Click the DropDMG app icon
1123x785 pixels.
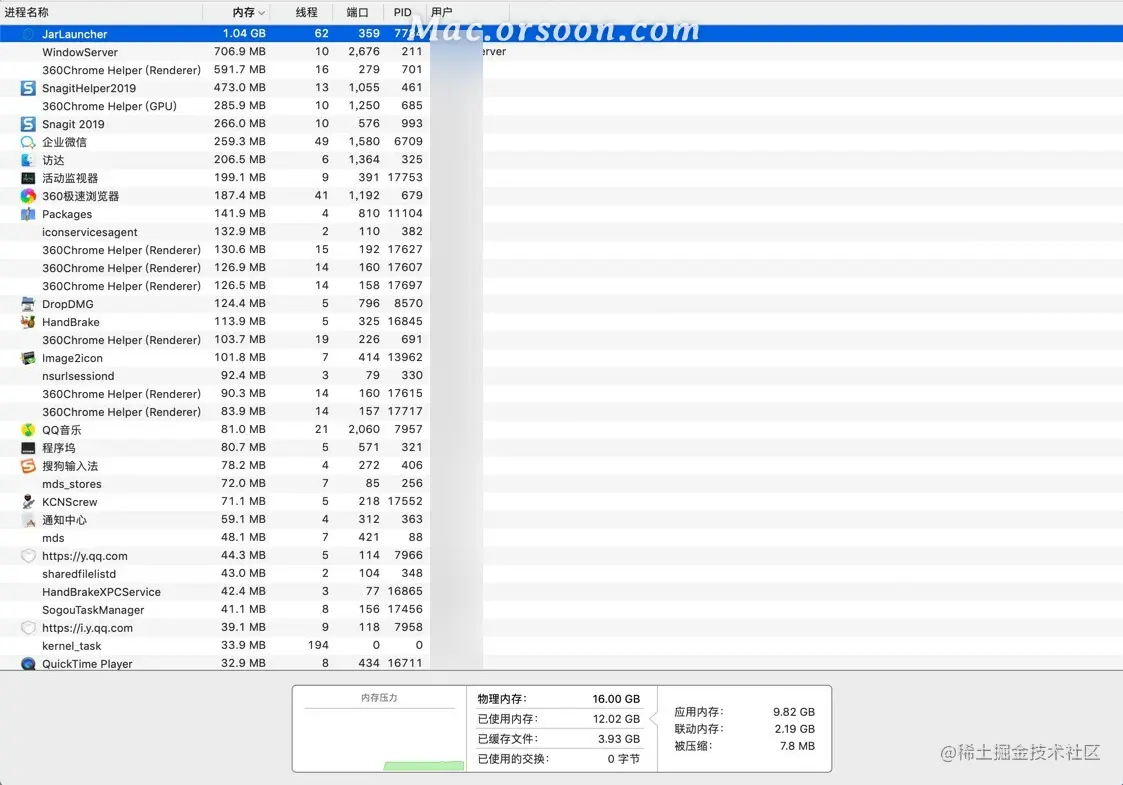(x=28, y=304)
